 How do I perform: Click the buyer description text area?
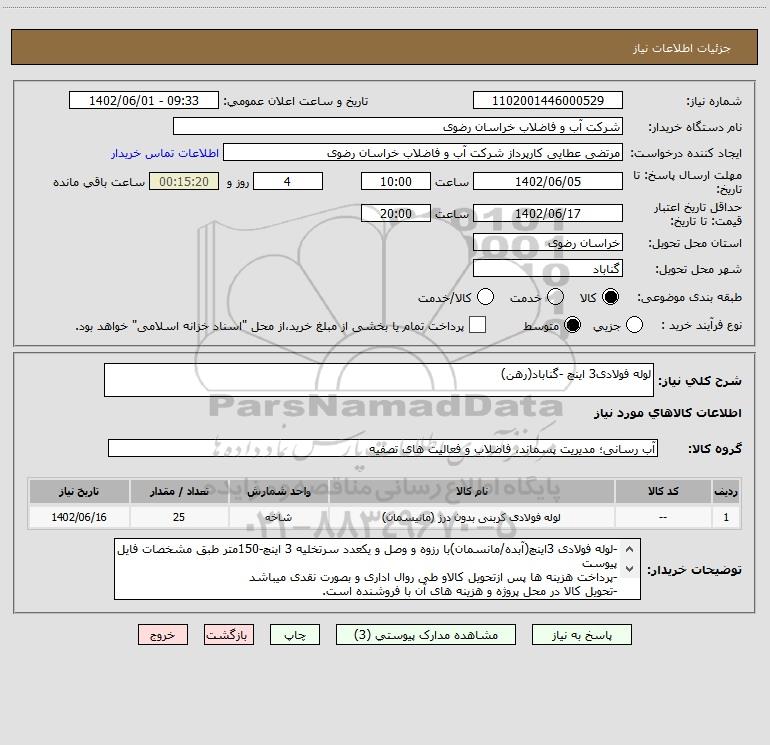coord(377,569)
